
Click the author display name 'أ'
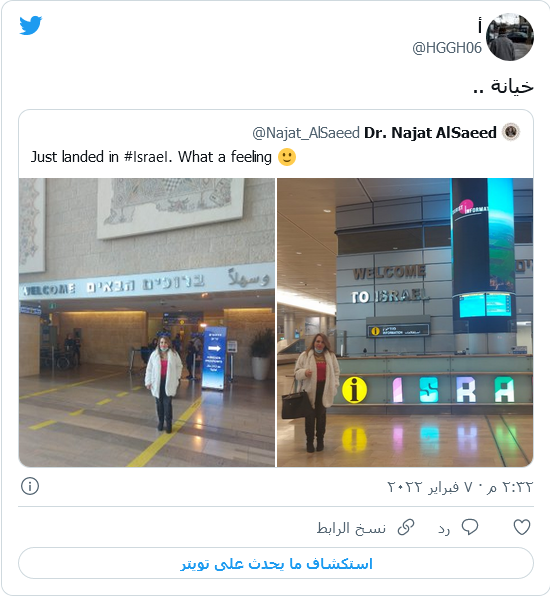tap(480, 26)
